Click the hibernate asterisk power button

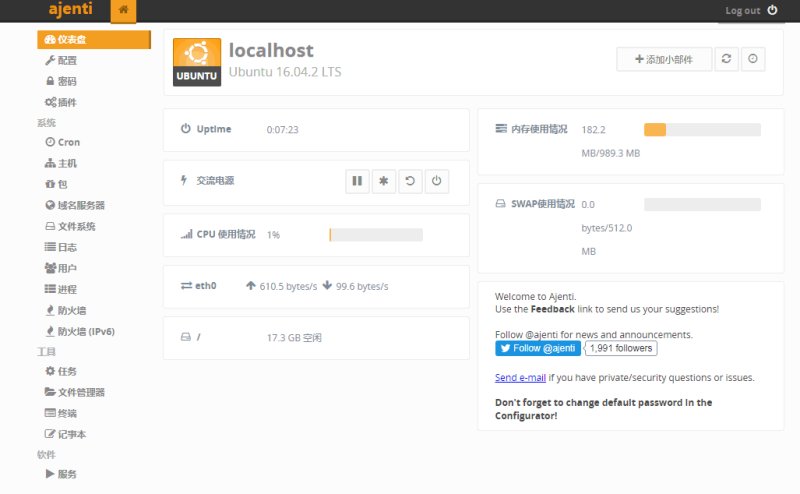pos(384,181)
